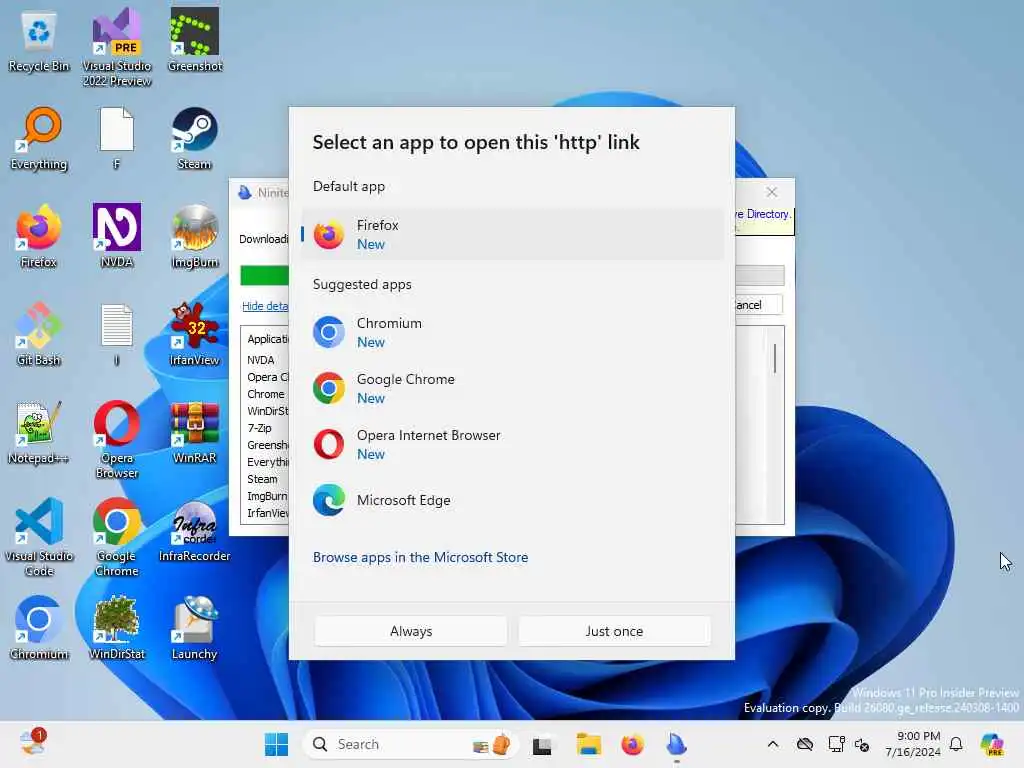Viewport: 1024px width, 768px height.
Task: Open the notifications bell icon
Action: click(x=956, y=744)
